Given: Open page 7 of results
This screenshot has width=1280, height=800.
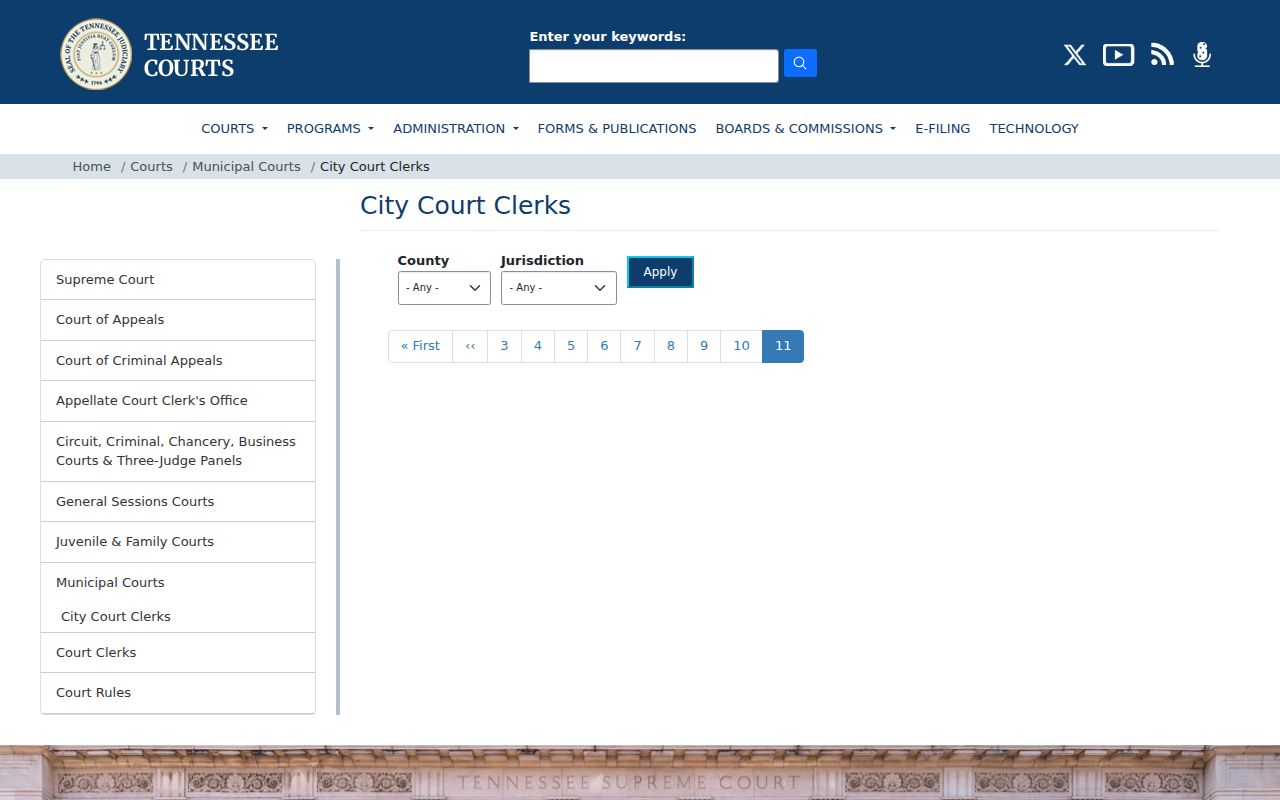Looking at the screenshot, I should pyautogui.click(x=637, y=346).
